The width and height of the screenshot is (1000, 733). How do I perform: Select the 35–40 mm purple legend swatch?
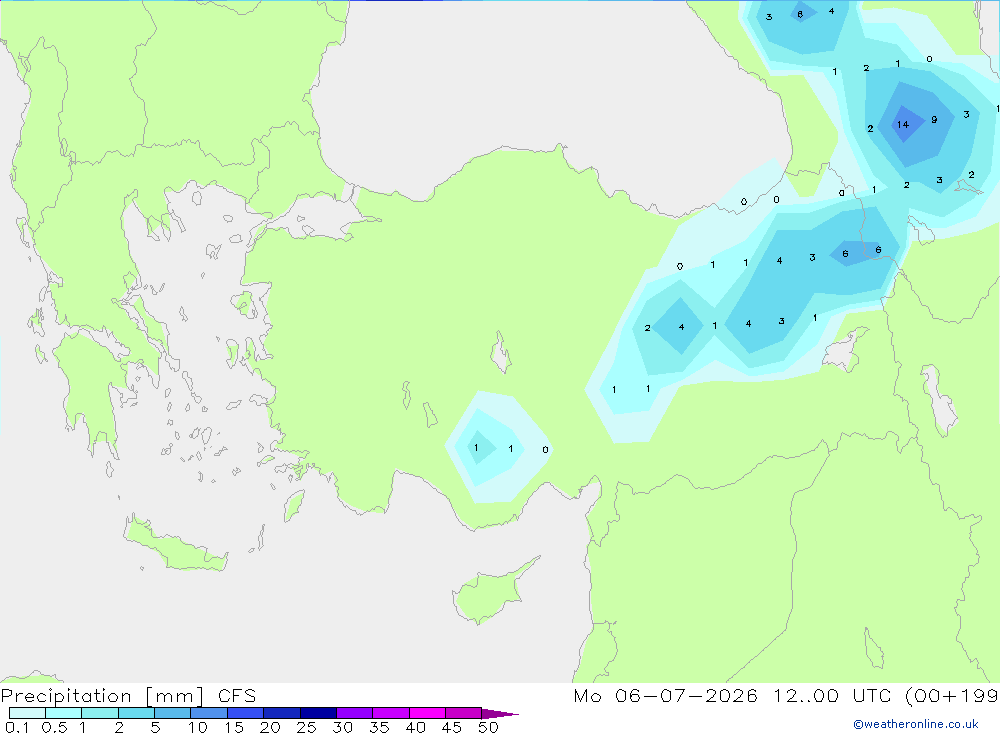click(391, 713)
